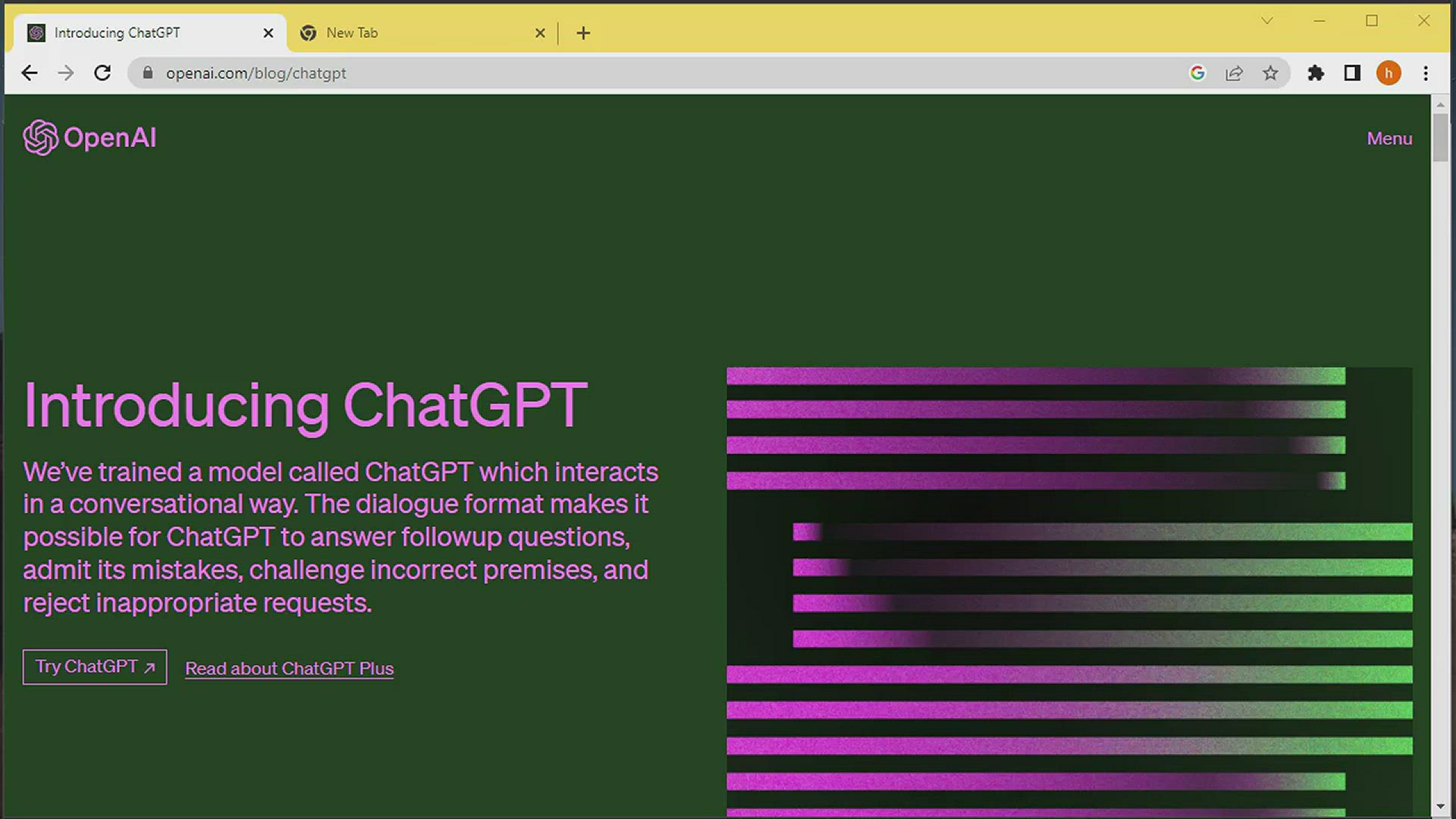Click the striped hero artwork image
1456x819 pixels.
tap(1069, 592)
